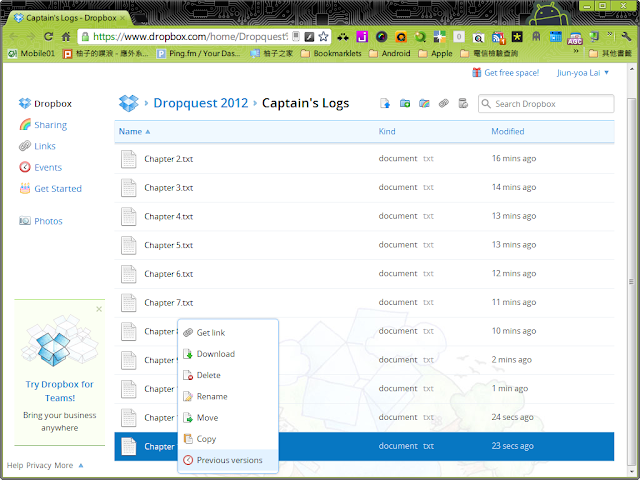This screenshot has height=480, width=640.
Task: Choose Get link from context menu
Action: coord(228,333)
